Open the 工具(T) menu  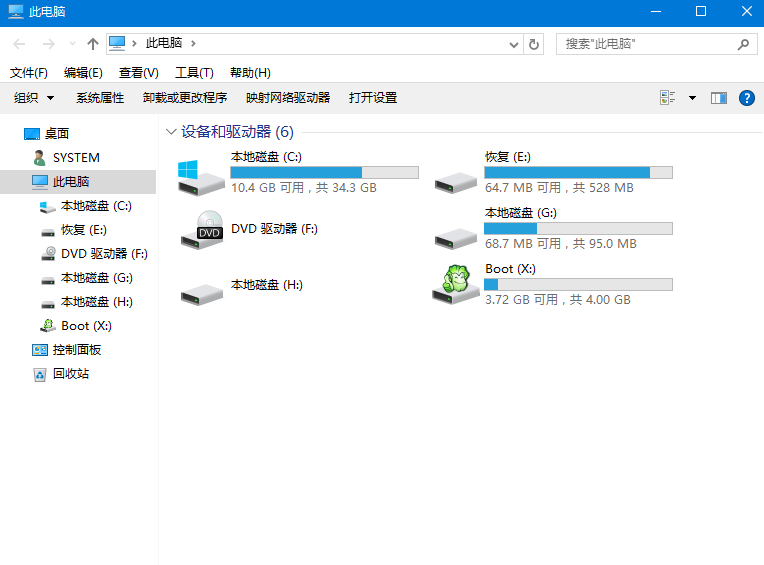point(194,73)
